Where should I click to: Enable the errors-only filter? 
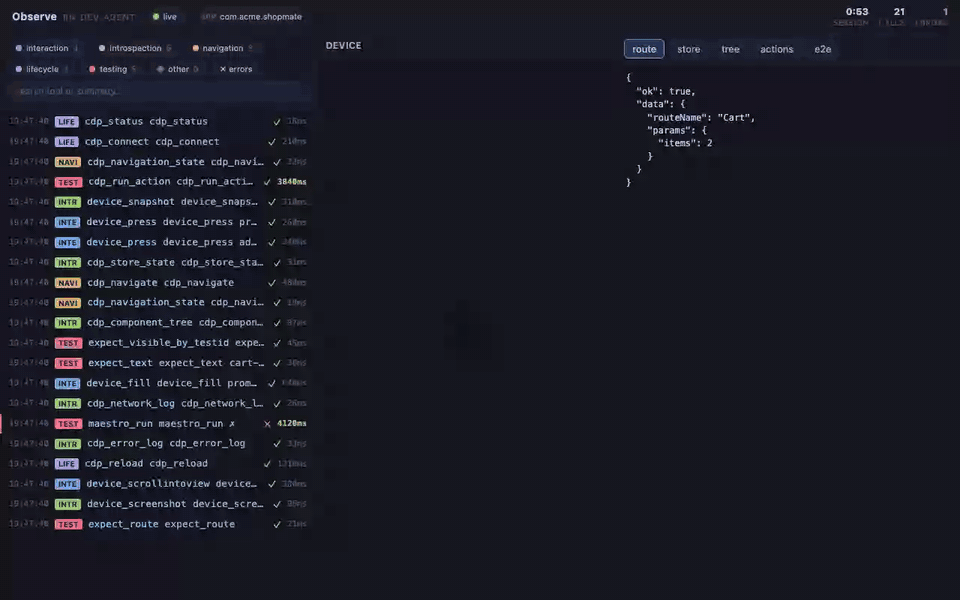[x=236, y=69]
